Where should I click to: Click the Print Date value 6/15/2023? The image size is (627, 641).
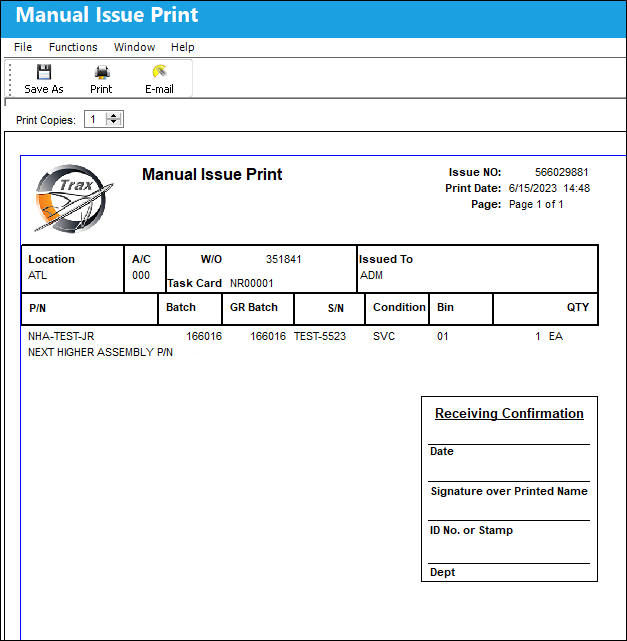click(x=533, y=188)
